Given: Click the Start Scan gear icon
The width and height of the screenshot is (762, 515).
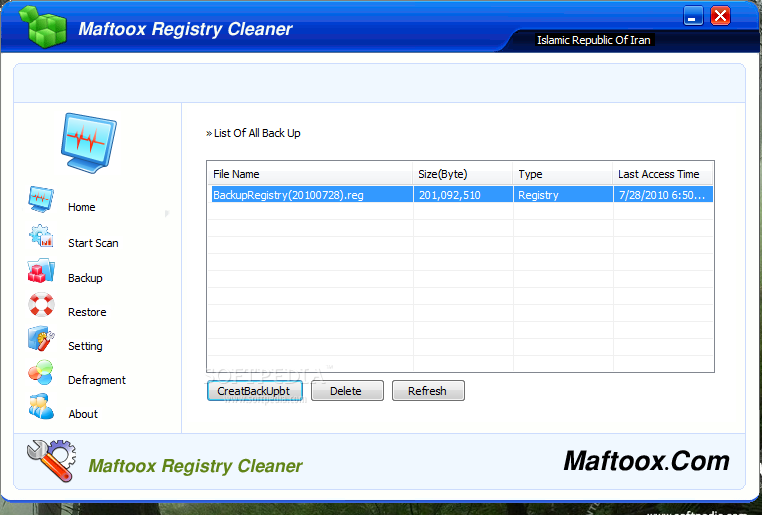Looking at the screenshot, I should (41, 235).
